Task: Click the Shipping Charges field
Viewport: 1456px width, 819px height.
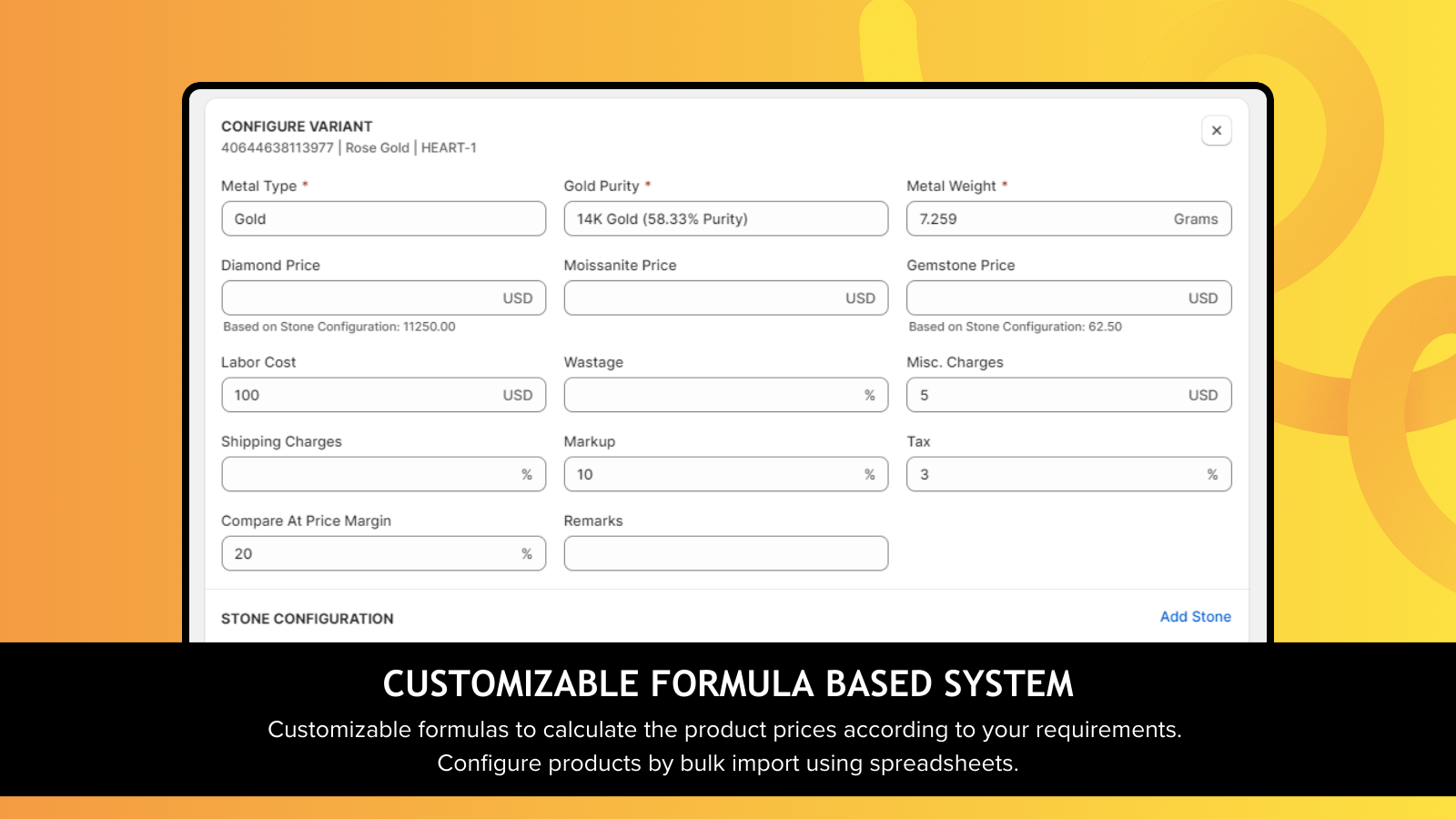Action: click(364, 473)
